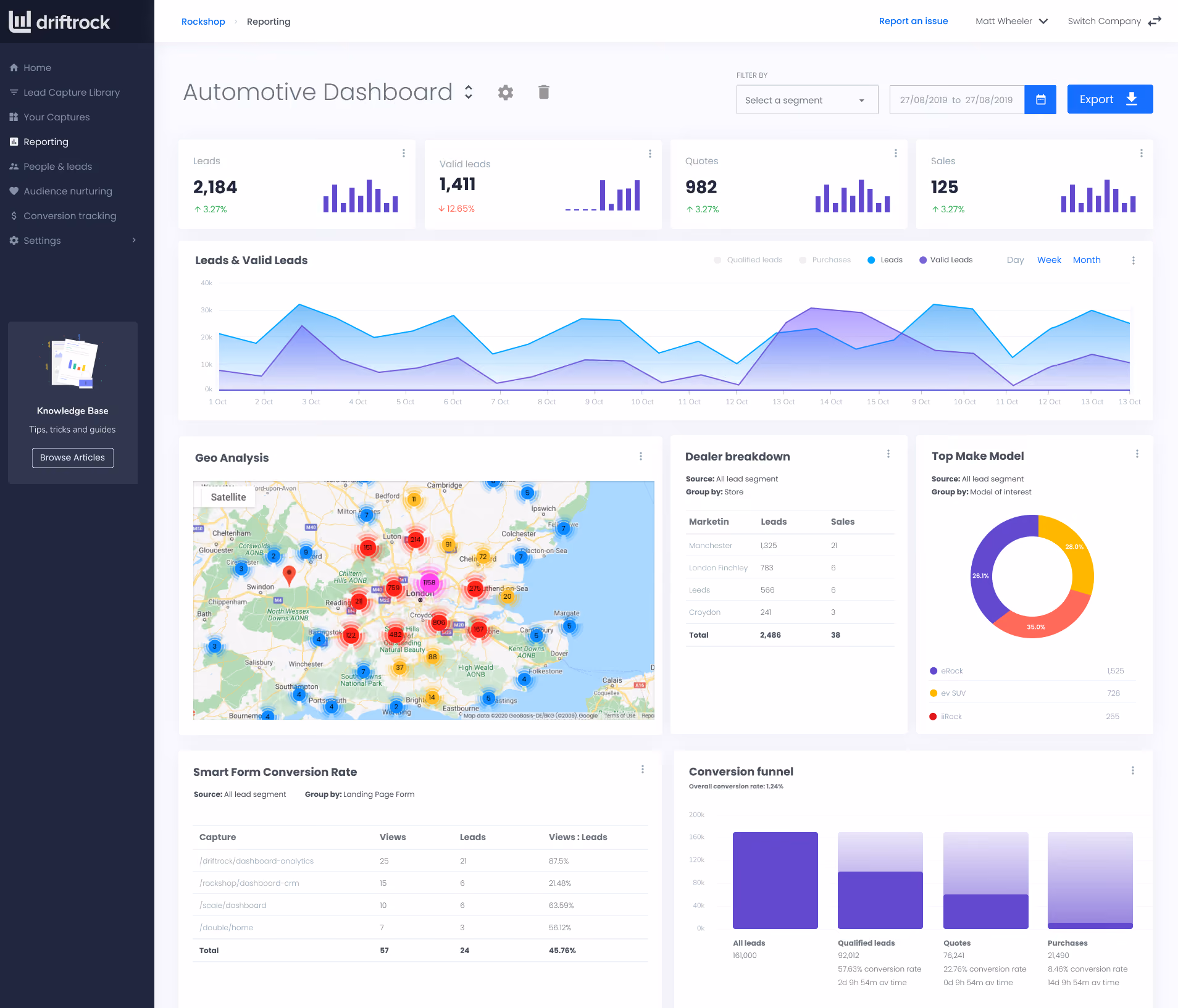The height and width of the screenshot is (1008, 1178).
Task: Select Week view for chart
Action: tap(1049, 260)
